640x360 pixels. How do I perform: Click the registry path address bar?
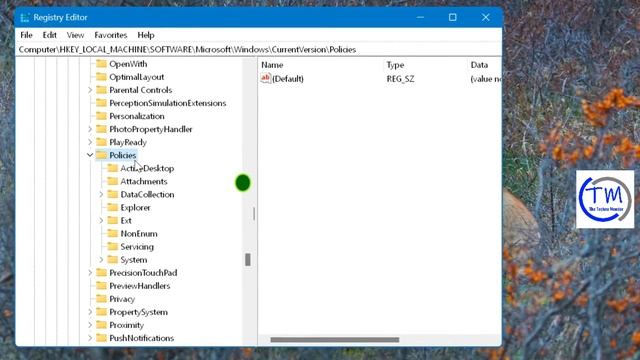click(x=259, y=49)
